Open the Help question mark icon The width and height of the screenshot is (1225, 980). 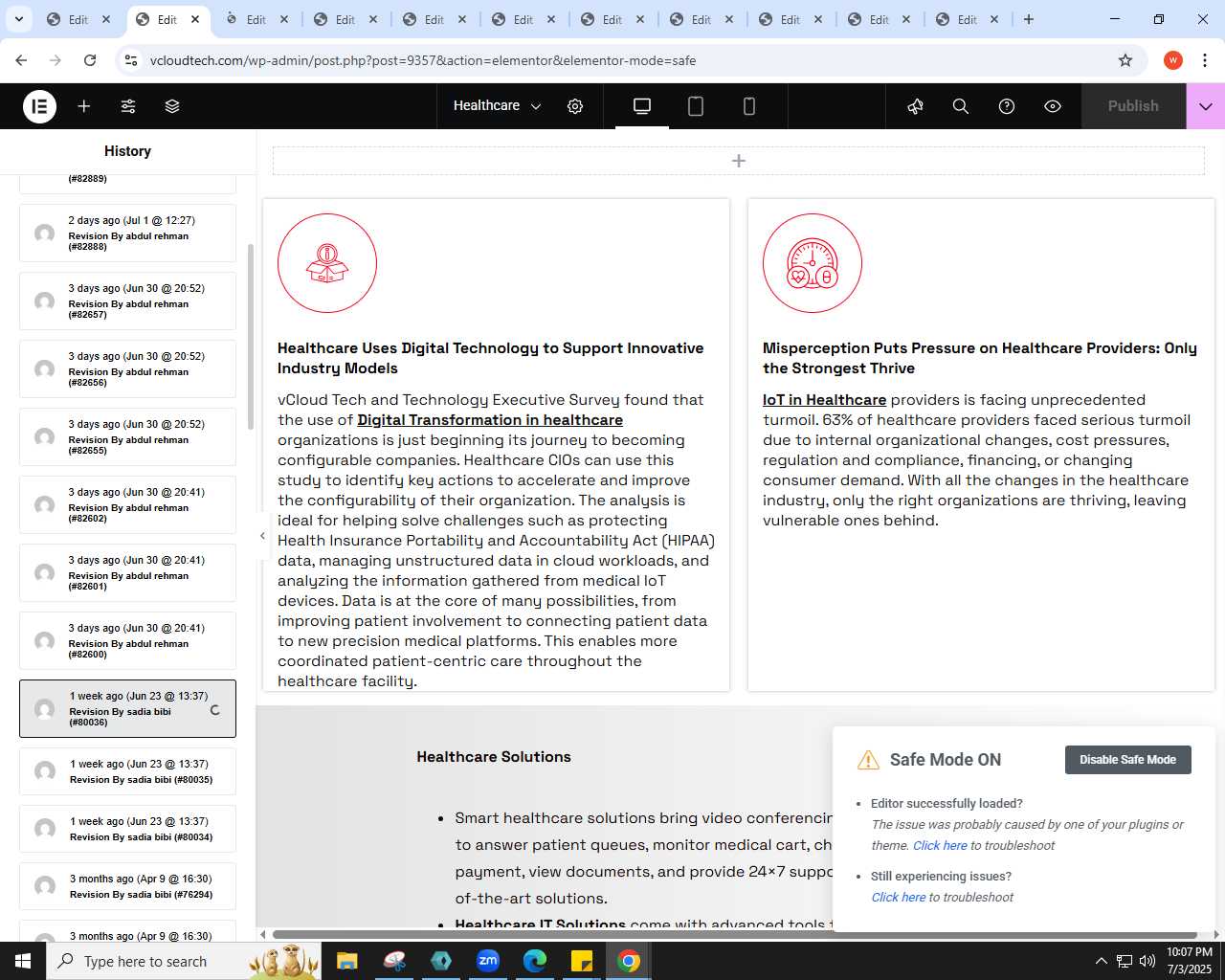click(1007, 106)
